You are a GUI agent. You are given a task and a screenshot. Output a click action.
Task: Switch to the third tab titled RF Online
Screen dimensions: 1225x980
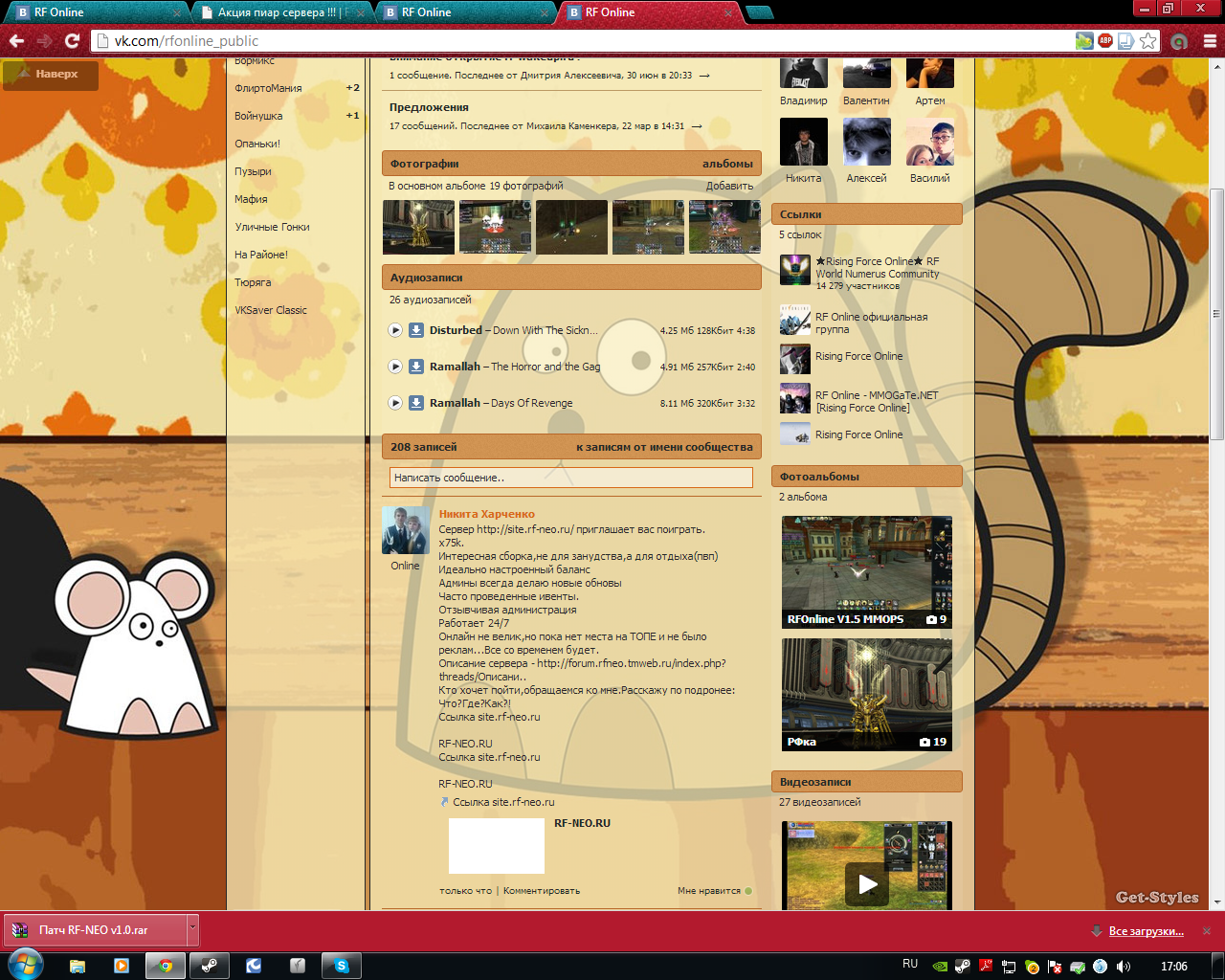point(466,12)
